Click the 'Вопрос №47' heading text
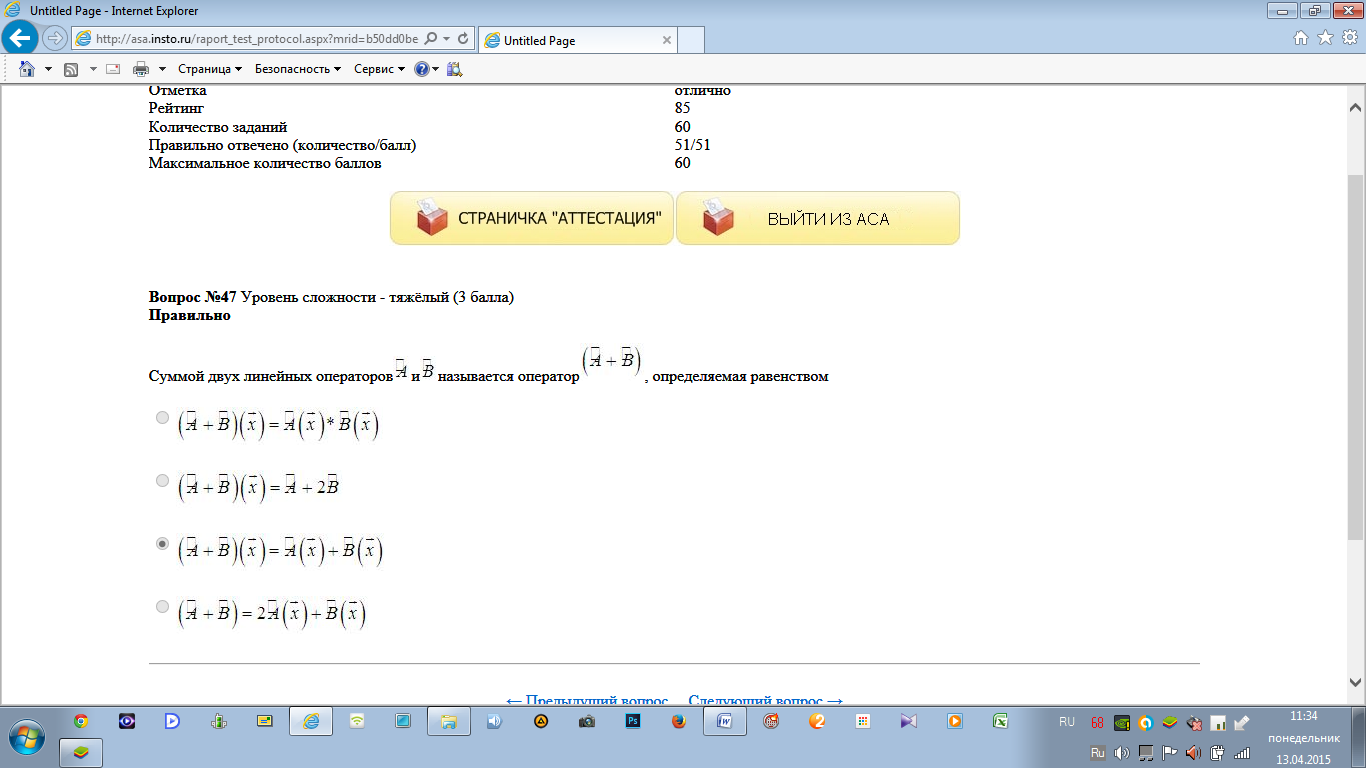 pos(193,298)
